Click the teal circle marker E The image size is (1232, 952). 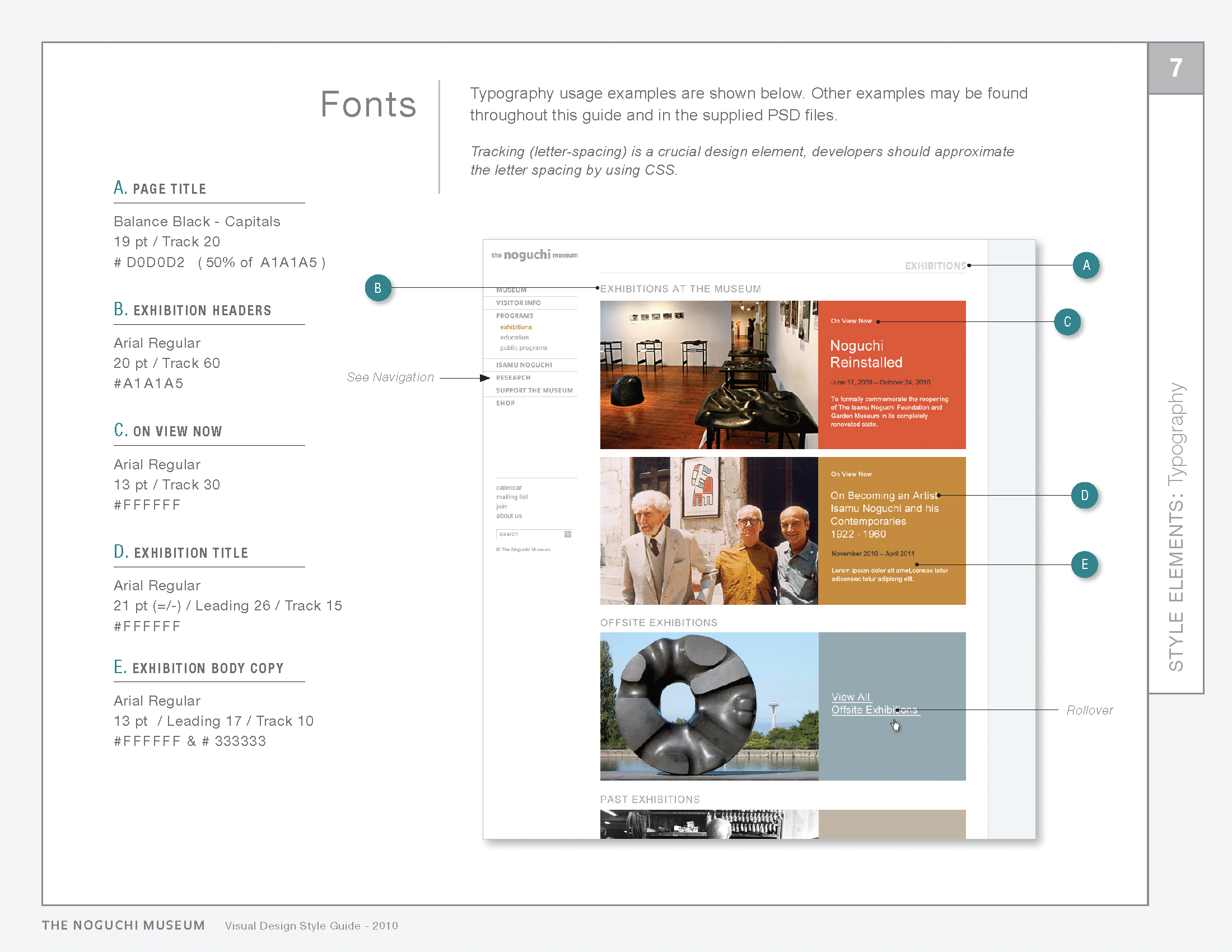pos(1084,564)
